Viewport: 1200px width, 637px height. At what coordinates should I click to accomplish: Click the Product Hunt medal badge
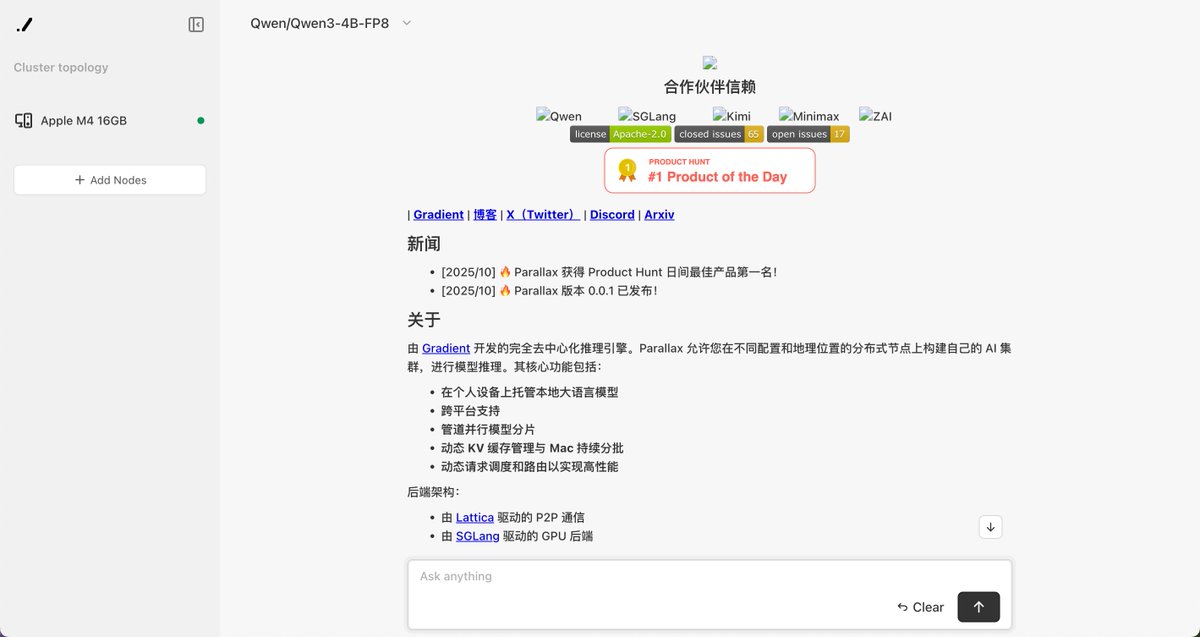tap(628, 170)
